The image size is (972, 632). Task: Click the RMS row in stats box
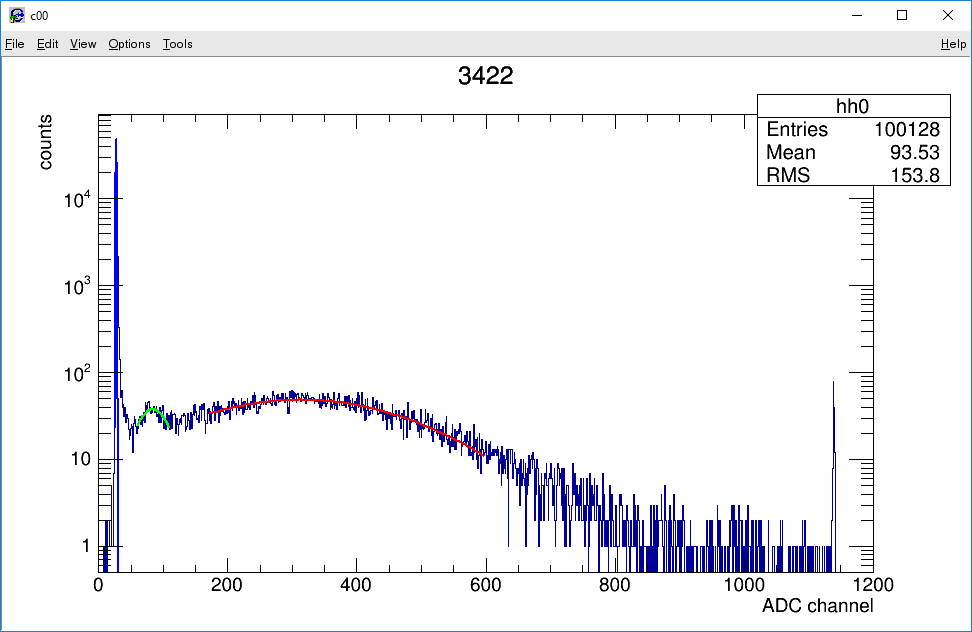pyautogui.click(x=853, y=175)
